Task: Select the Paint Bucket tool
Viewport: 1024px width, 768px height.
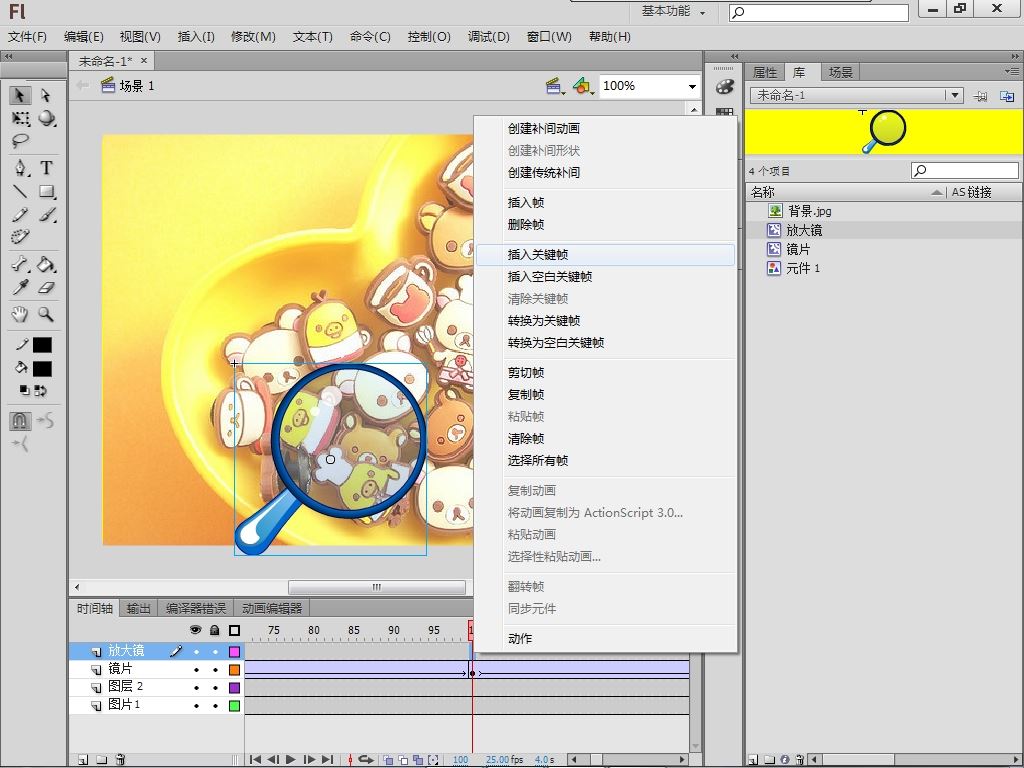Action: (46, 264)
